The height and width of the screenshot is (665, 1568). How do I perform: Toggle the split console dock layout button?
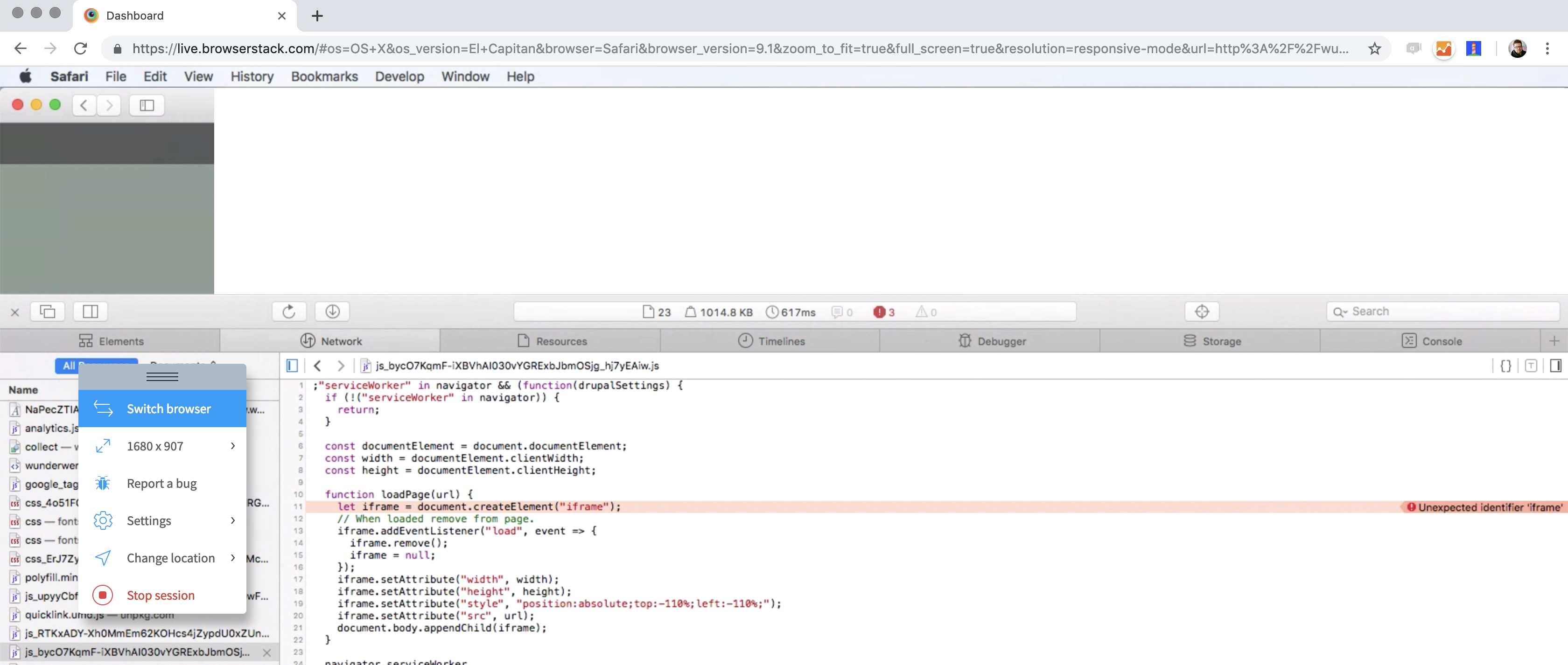click(90, 312)
